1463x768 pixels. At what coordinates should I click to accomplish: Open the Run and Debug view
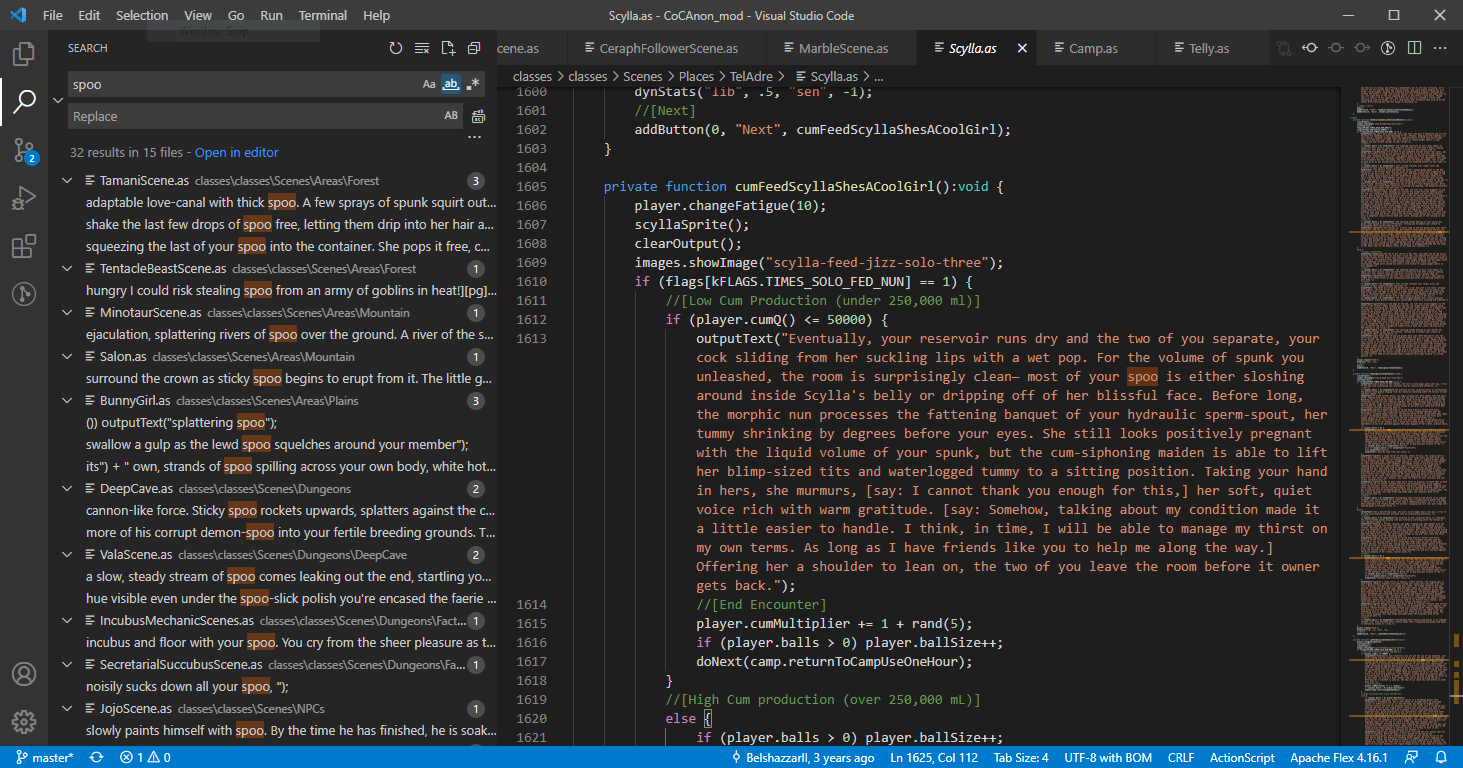pos(24,199)
